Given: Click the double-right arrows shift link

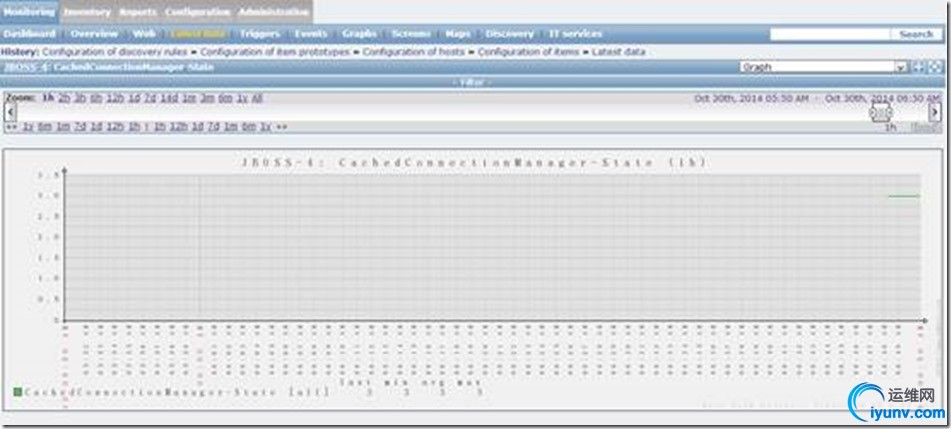Looking at the screenshot, I should point(281,127).
